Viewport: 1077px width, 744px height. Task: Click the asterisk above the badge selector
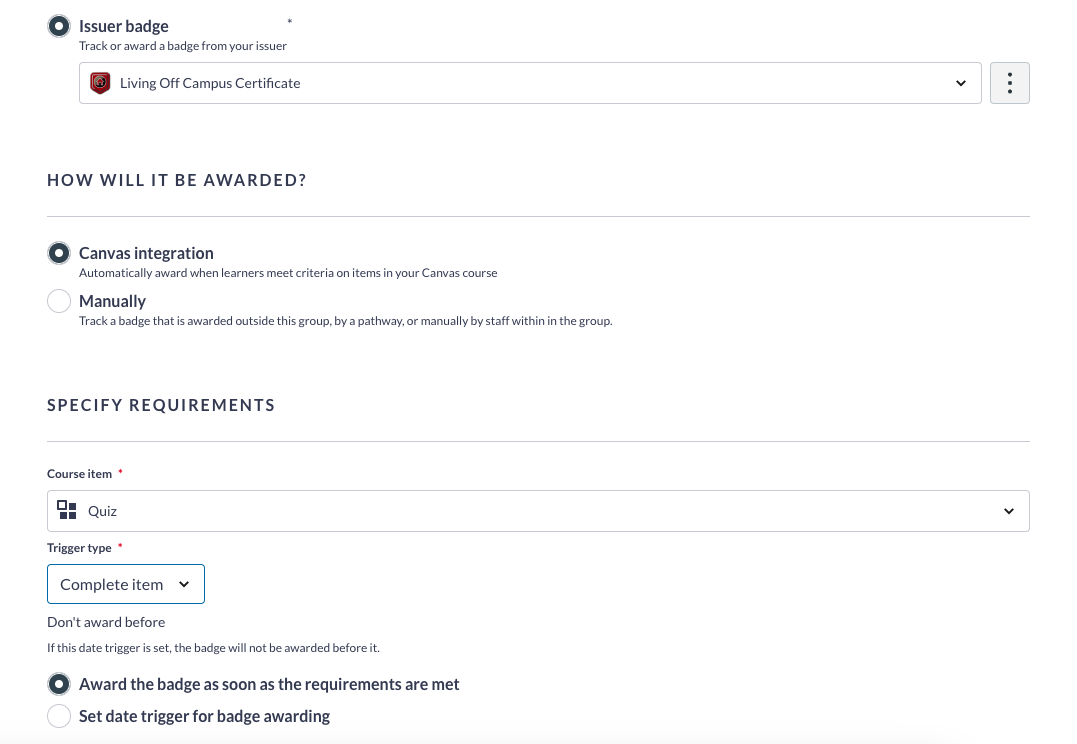pos(288,21)
